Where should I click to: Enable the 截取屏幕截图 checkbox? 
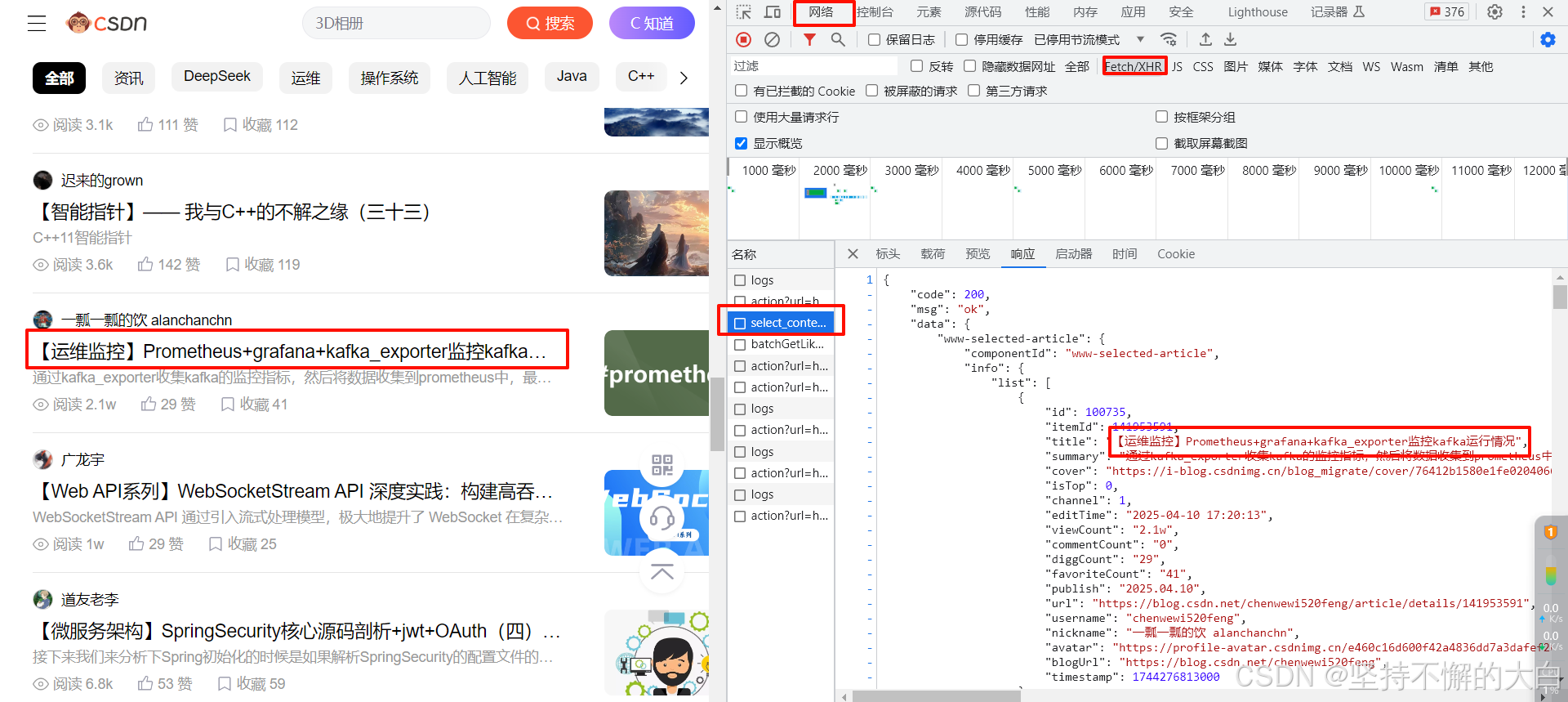(1161, 143)
